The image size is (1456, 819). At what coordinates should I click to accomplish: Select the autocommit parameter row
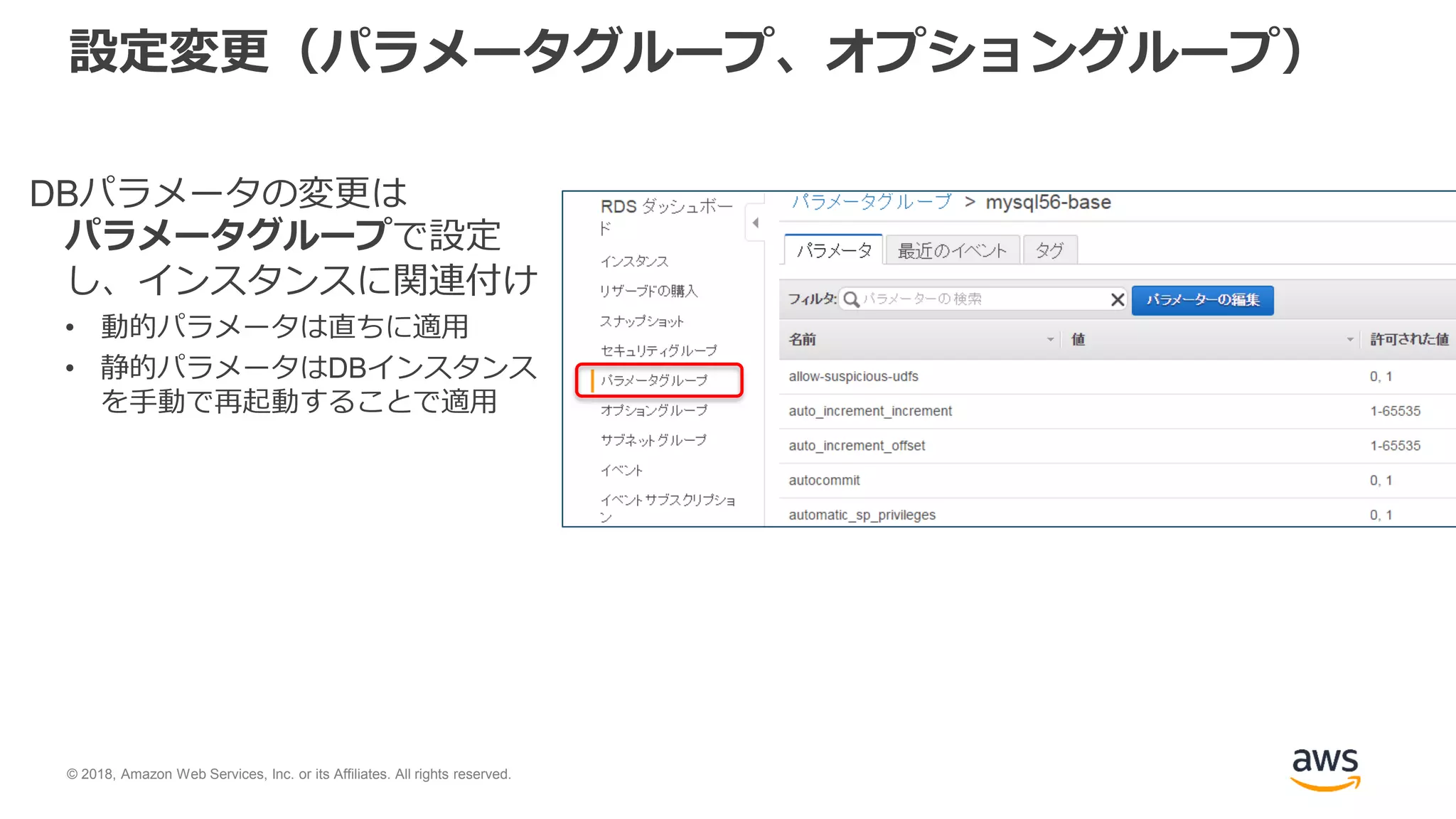[x=824, y=481]
